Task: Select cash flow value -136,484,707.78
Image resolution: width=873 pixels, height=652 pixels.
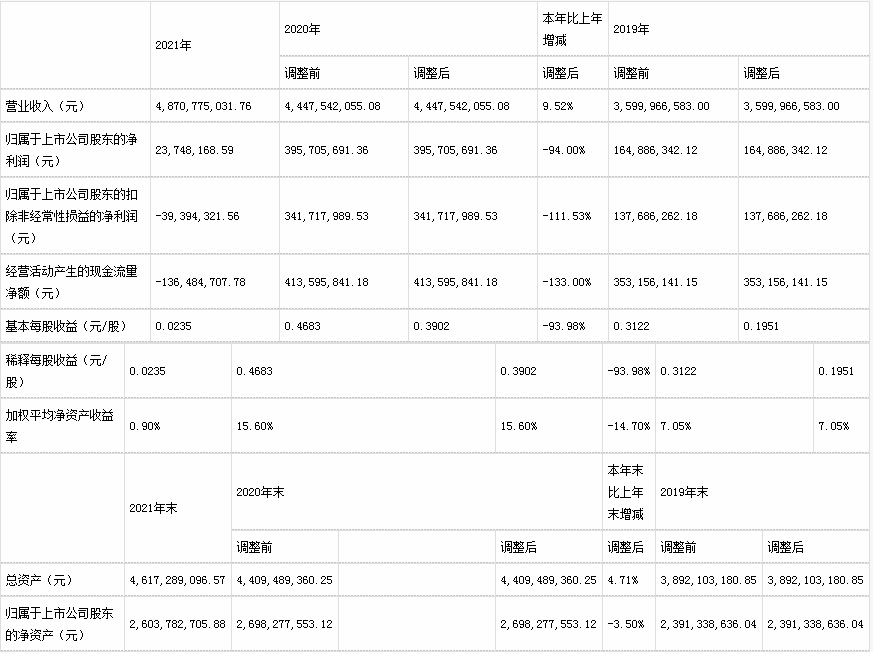Action: click(x=200, y=282)
